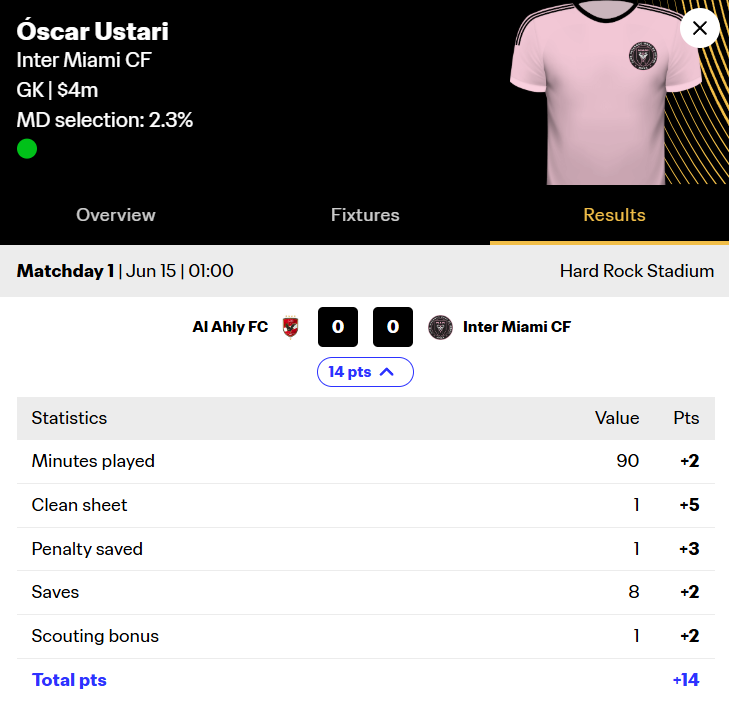The image size is (729, 714).
Task: Click the Matchday 1 header
Action: 66,271
